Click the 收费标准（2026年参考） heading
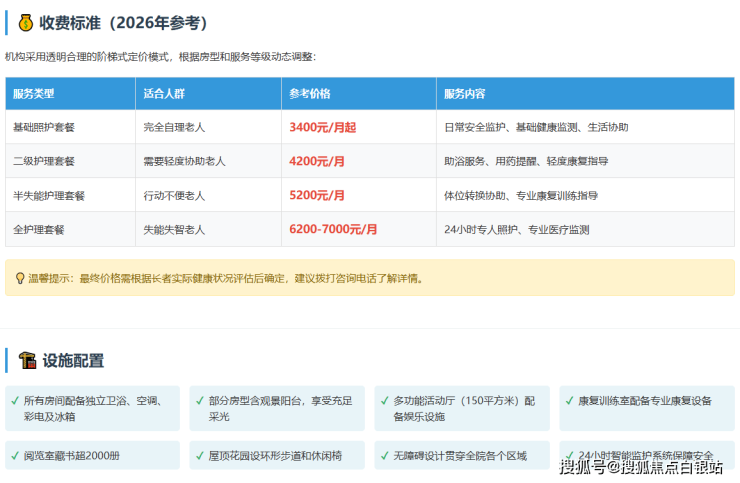 [x=124, y=22]
